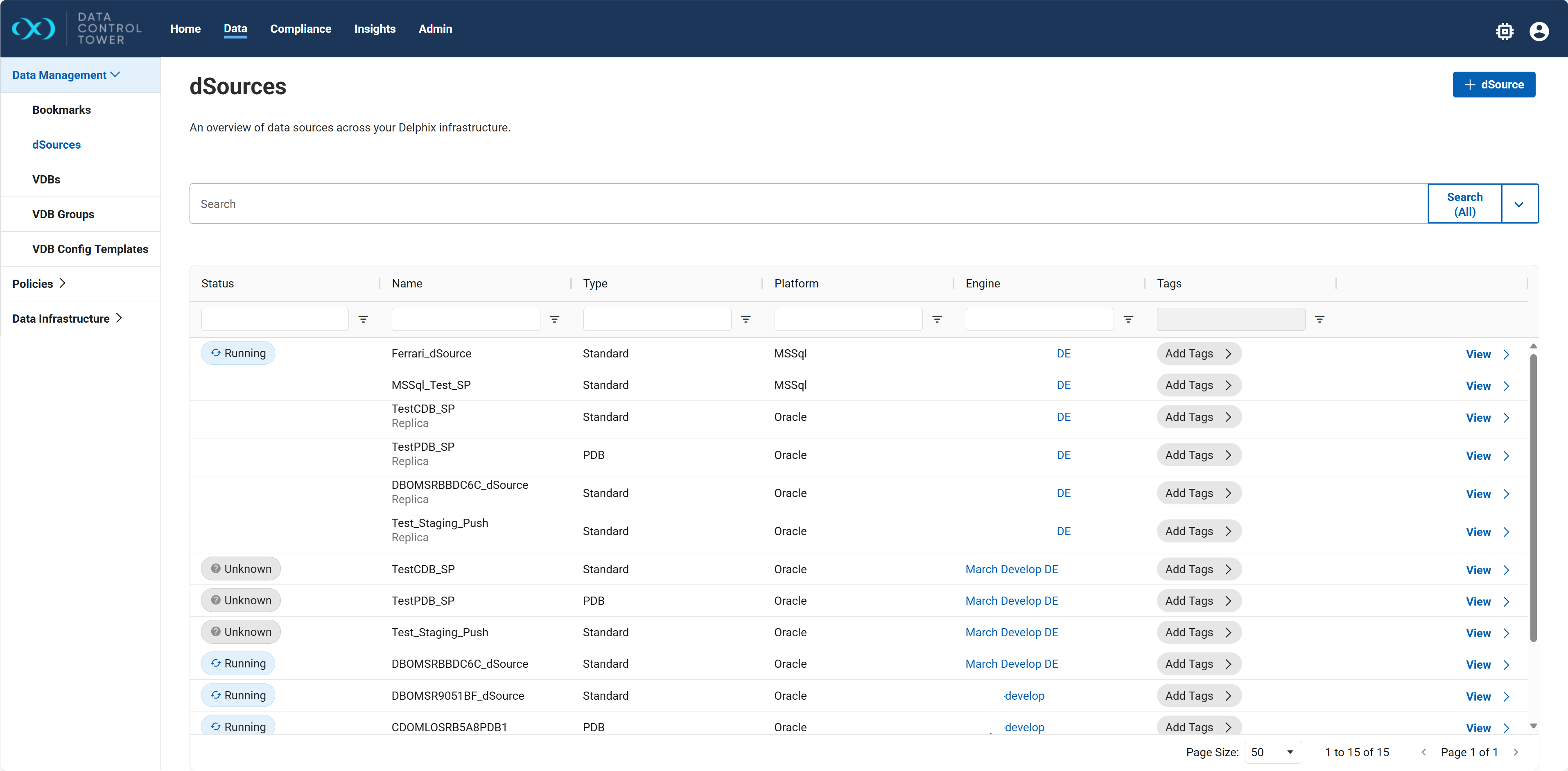Image resolution: width=1568 pixels, height=771 pixels.
Task: Open March Develop DE link for TestCDB_SP
Action: coord(1012,569)
